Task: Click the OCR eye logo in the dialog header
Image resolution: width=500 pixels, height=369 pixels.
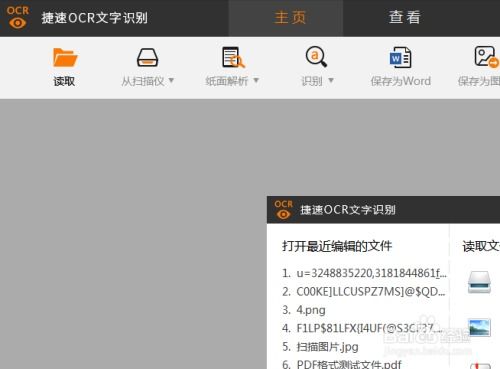Action: pyautogui.click(x=283, y=210)
